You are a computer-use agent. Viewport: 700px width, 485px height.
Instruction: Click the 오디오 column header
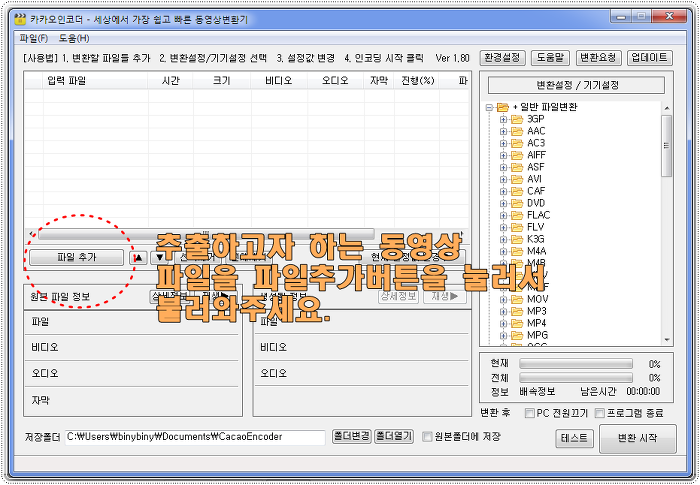[335, 81]
